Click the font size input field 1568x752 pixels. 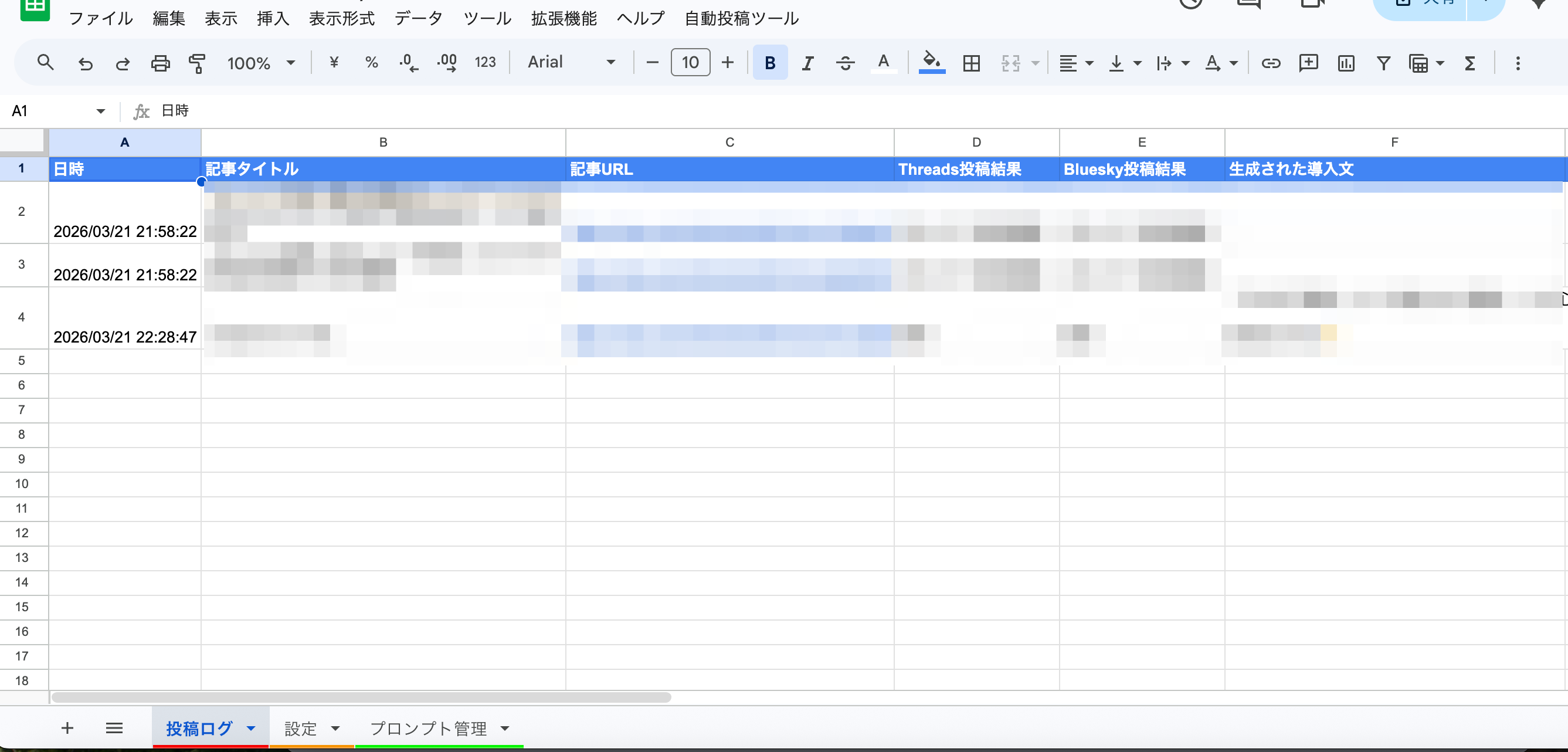point(690,63)
